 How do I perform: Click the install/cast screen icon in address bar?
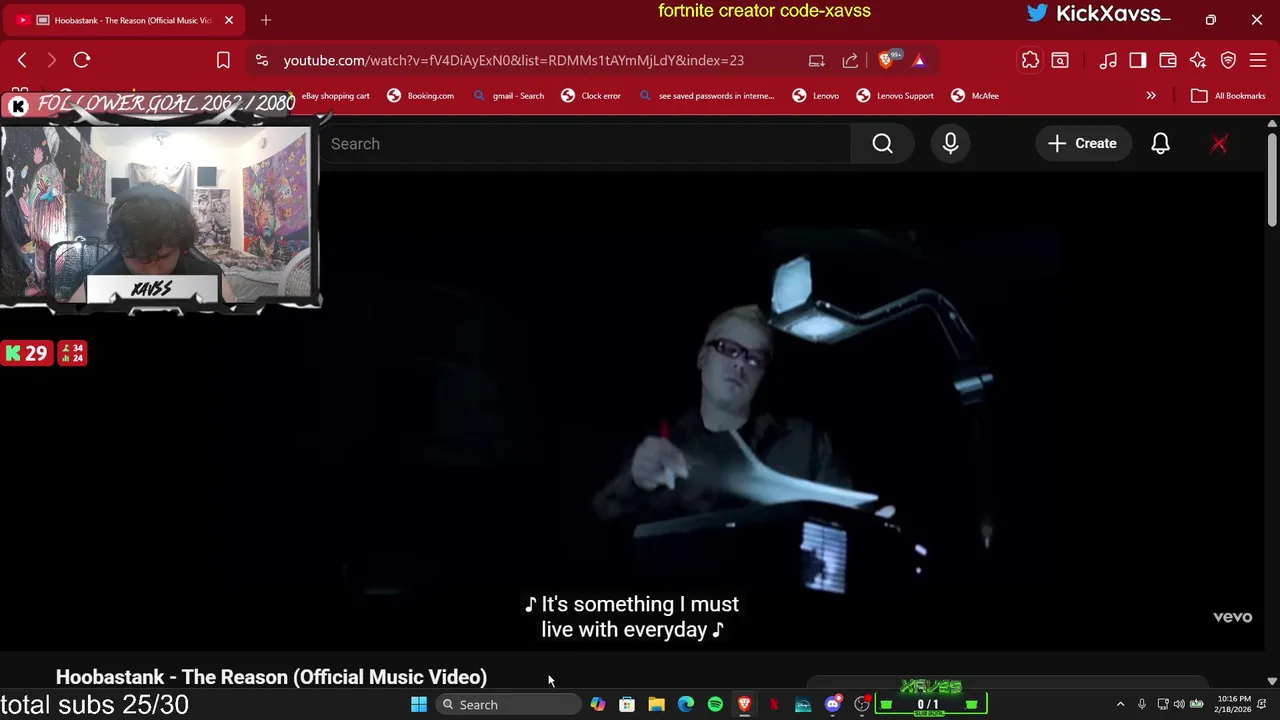817,60
